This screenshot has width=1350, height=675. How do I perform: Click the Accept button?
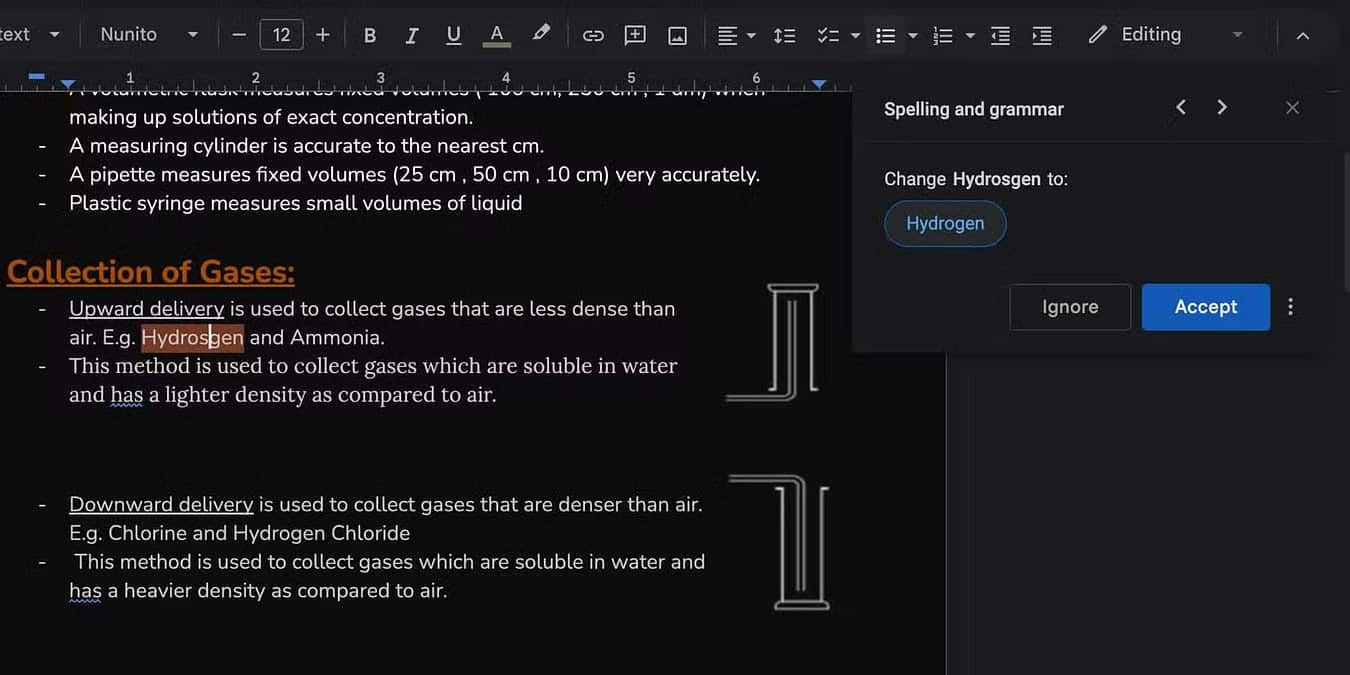[1206, 307]
